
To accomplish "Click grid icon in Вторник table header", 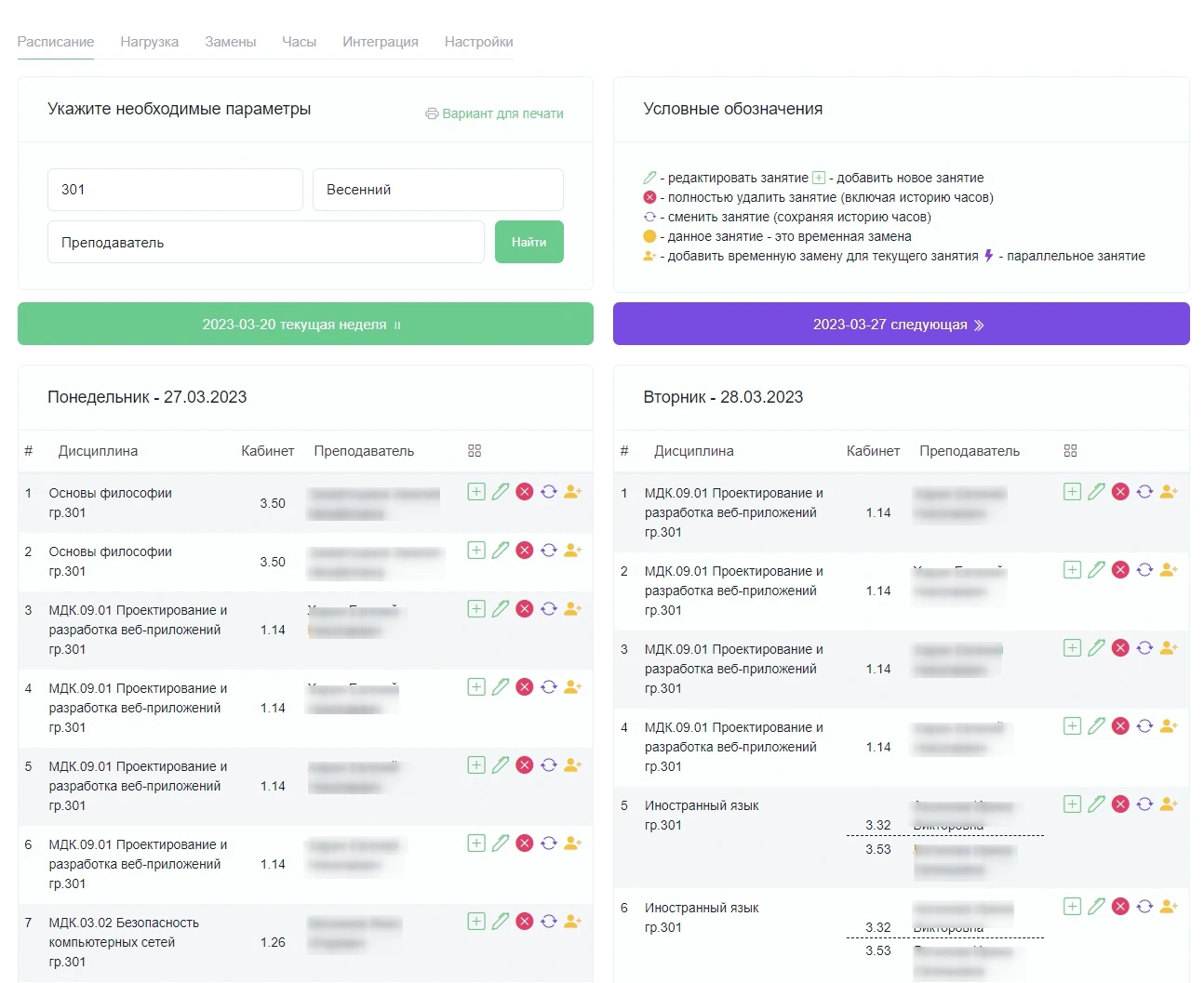I will click(1070, 451).
